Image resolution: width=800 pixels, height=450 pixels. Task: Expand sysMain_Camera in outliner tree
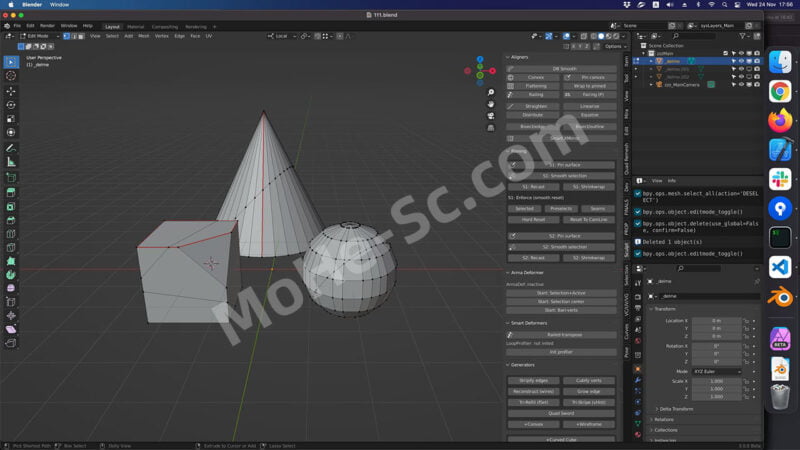pyautogui.click(x=652, y=85)
